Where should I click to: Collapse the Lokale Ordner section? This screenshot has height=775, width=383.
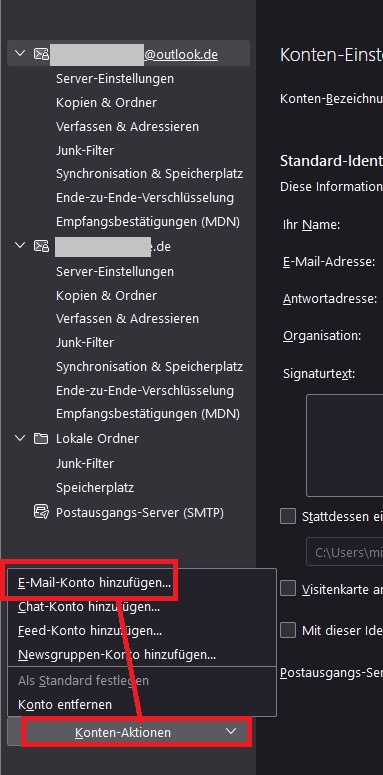coord(20,437)
